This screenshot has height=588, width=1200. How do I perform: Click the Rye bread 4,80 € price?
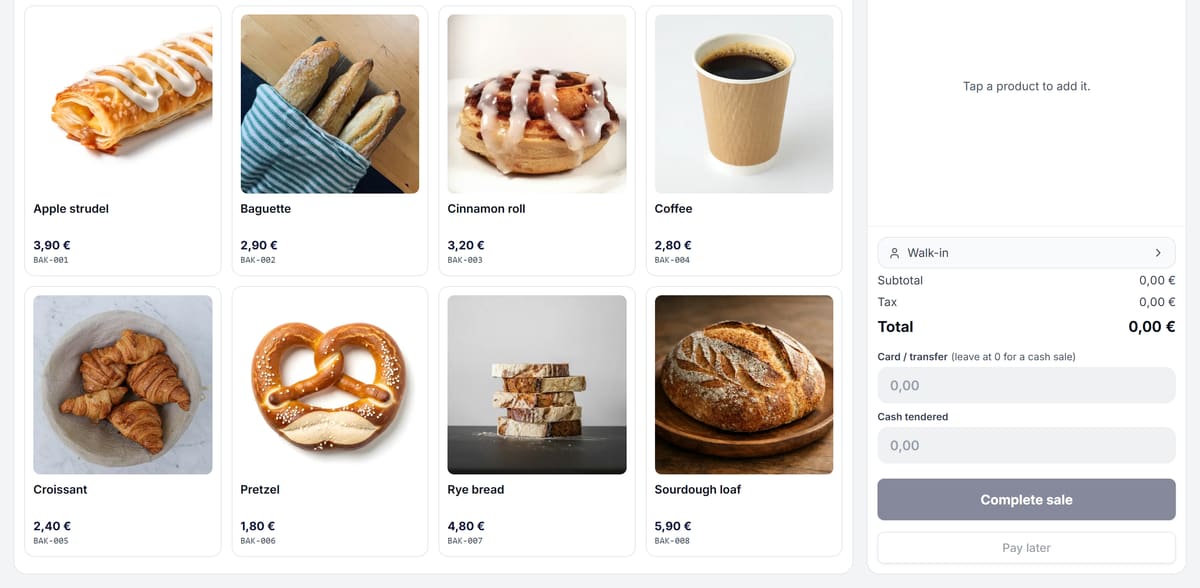466,526
